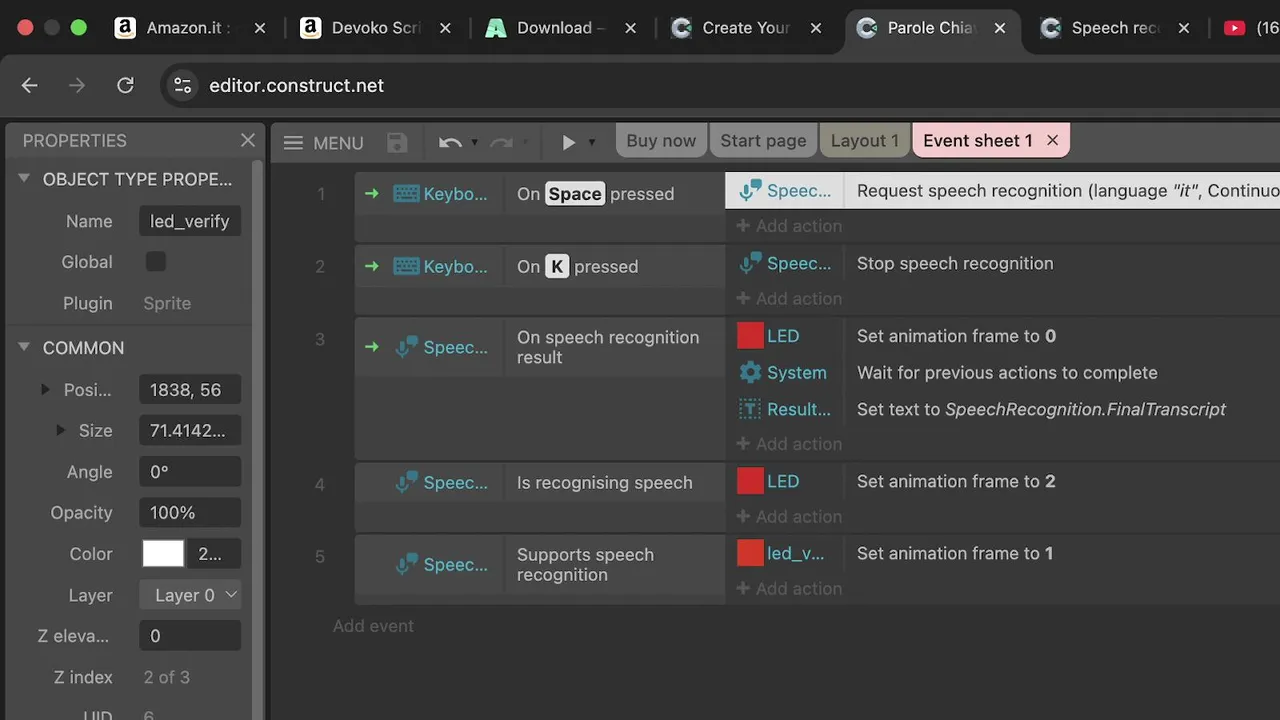Switch to the Layout 1 tab

point(864,141)
